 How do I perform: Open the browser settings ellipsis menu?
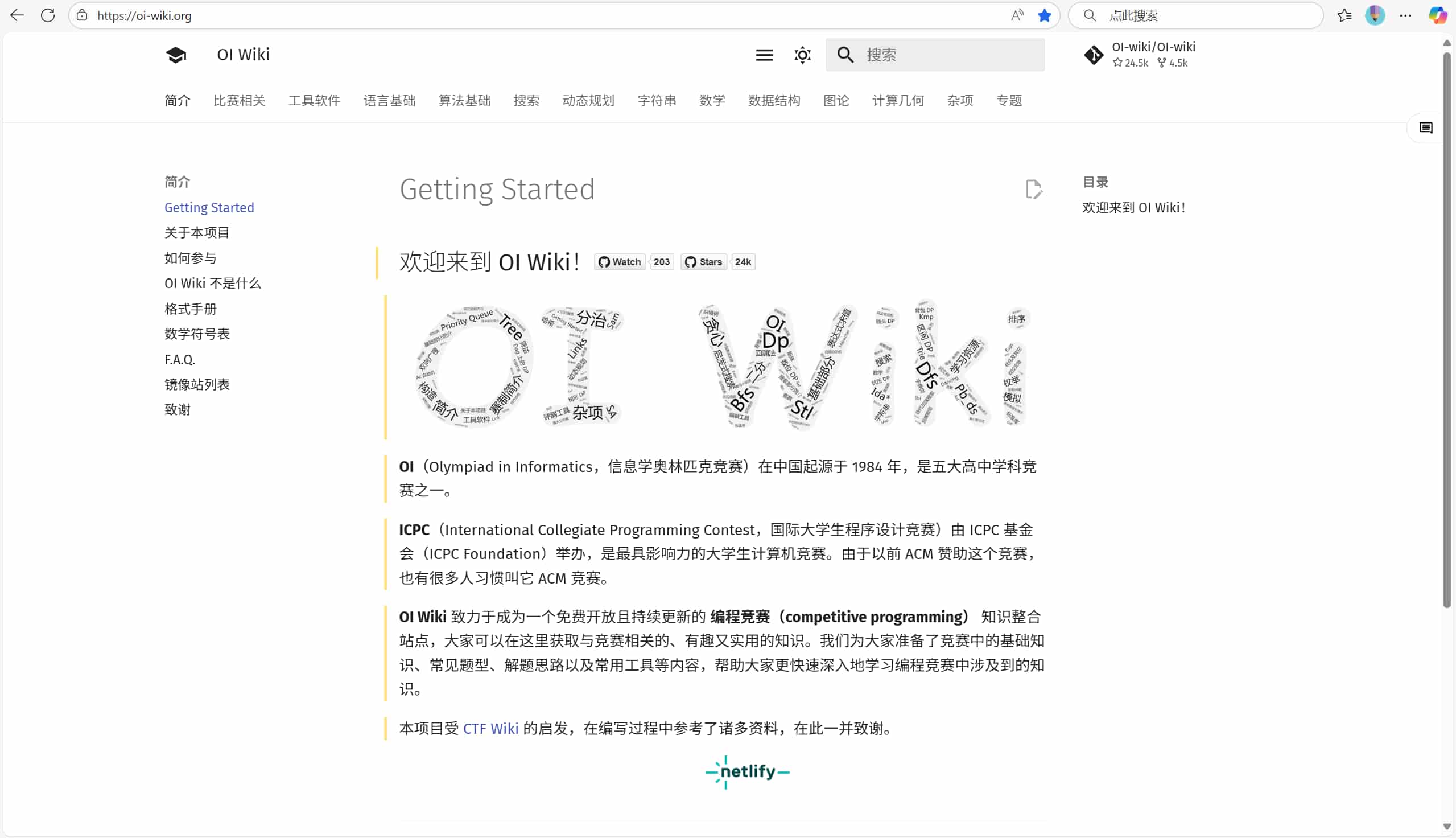(1405, 15)
